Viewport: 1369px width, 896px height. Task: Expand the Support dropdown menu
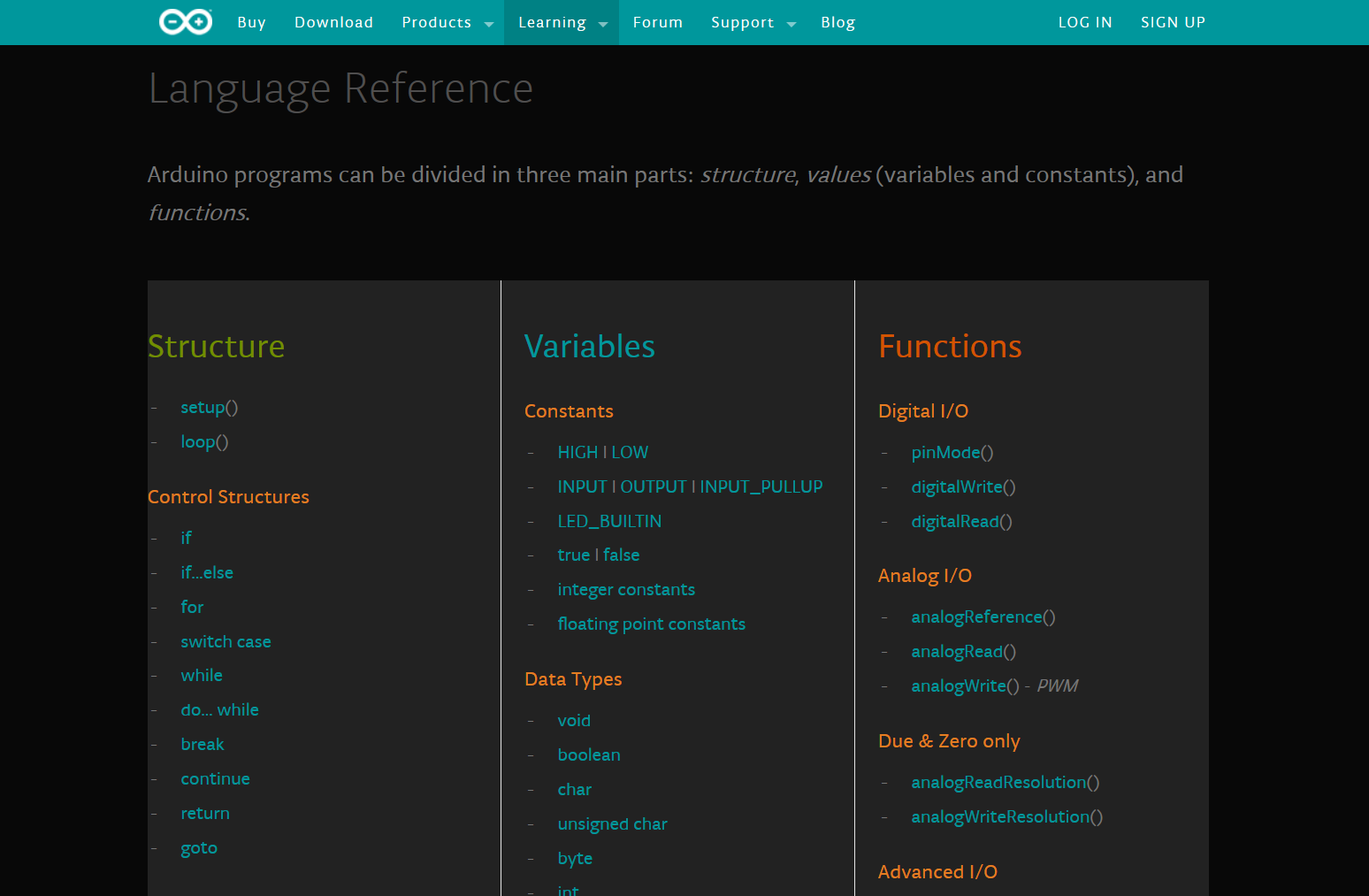(x=753, y=22)
